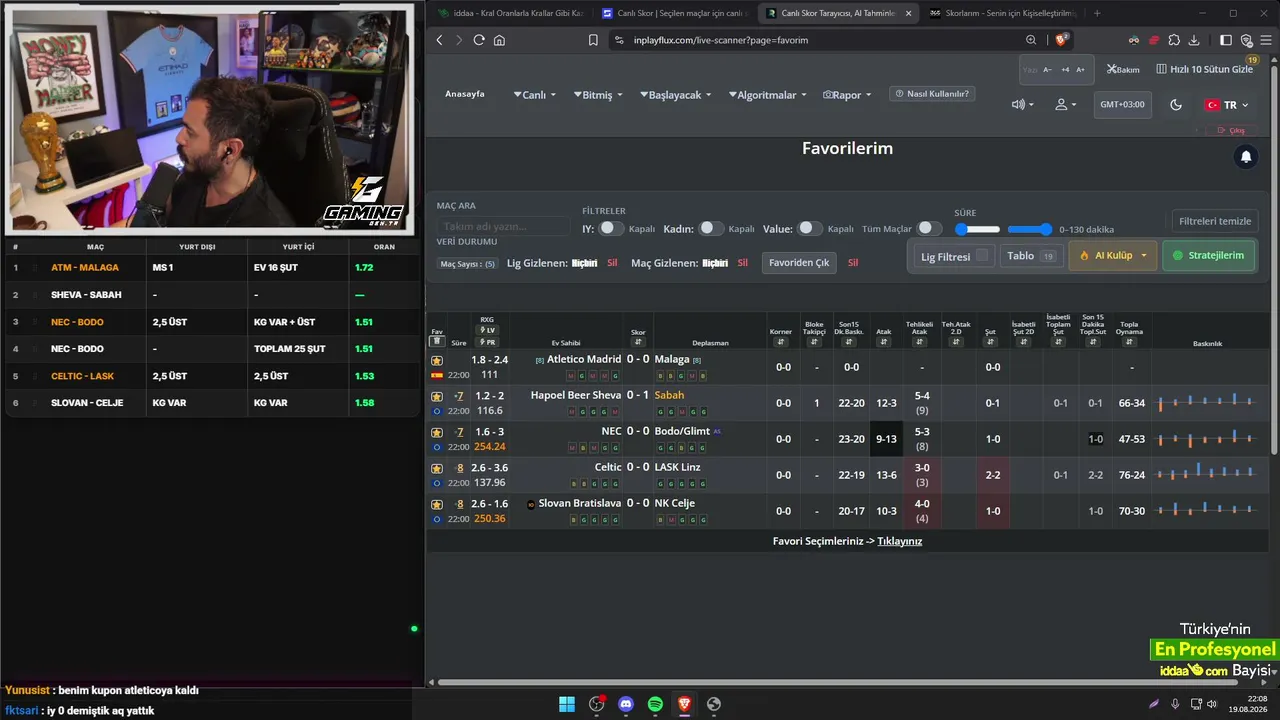The image size is (1280, 720).
Task: Switch to iddaa Kral Oranlarla tab
Action: click(x=511, y=13)
